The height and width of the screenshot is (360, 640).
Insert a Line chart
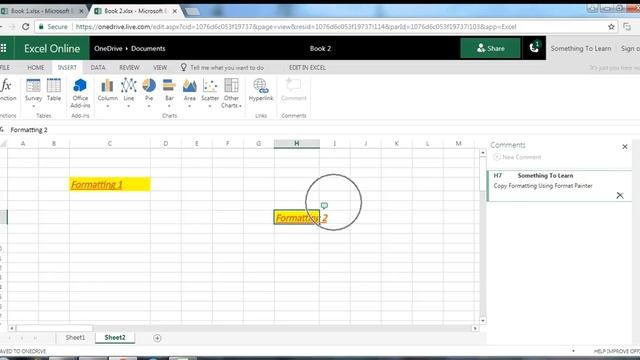129,90
